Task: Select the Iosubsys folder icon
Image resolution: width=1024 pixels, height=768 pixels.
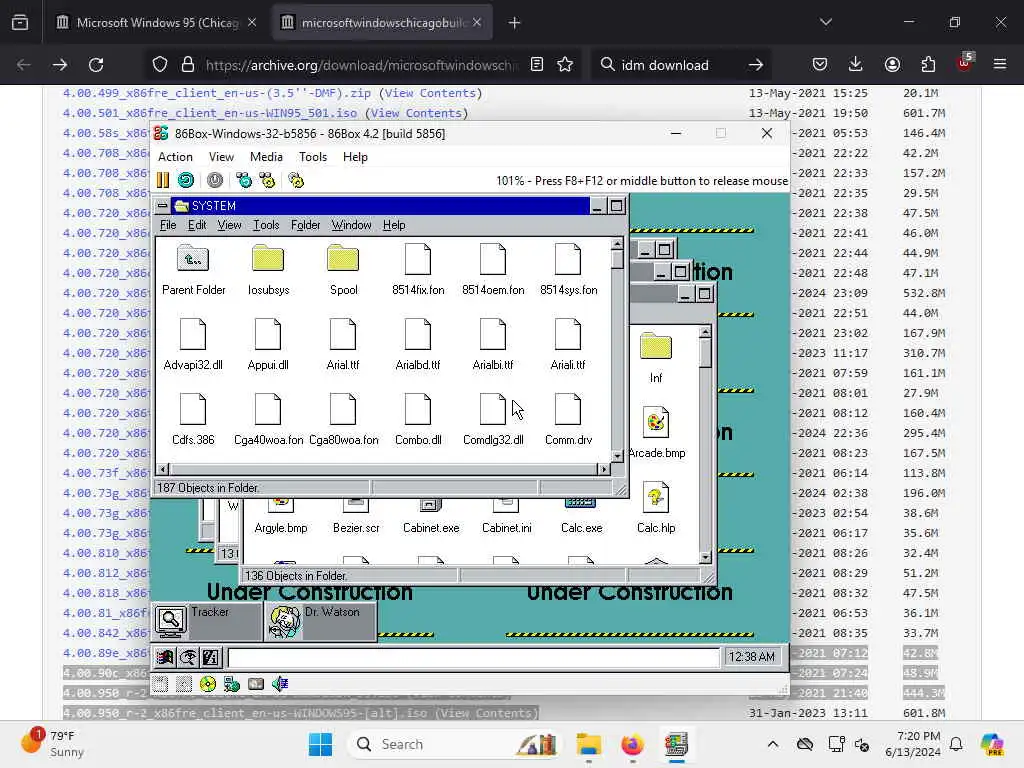Action: [268, 259]
